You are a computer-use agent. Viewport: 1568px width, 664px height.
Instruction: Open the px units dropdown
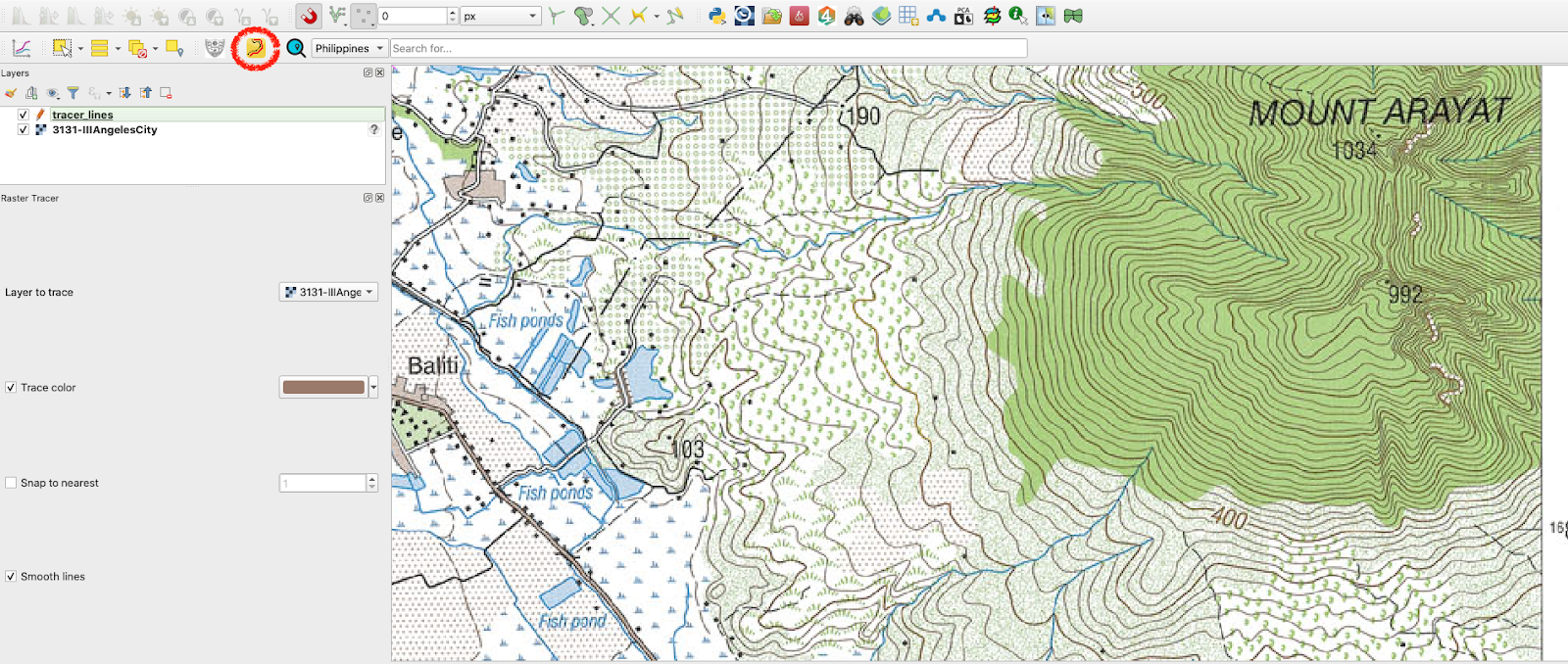click(501, 16)
